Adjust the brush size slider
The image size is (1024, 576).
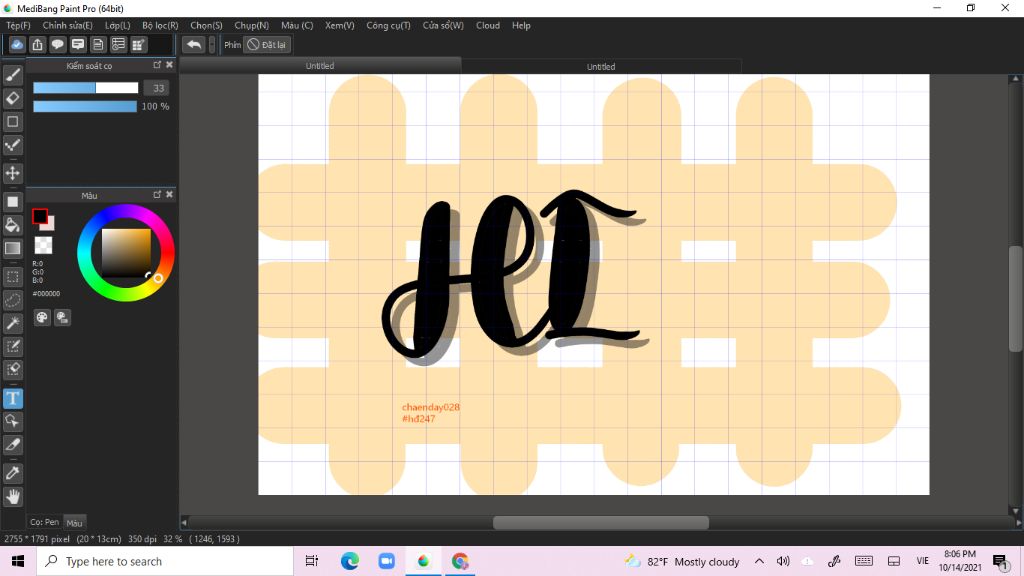pyautogui.click(x=86, y=88)
